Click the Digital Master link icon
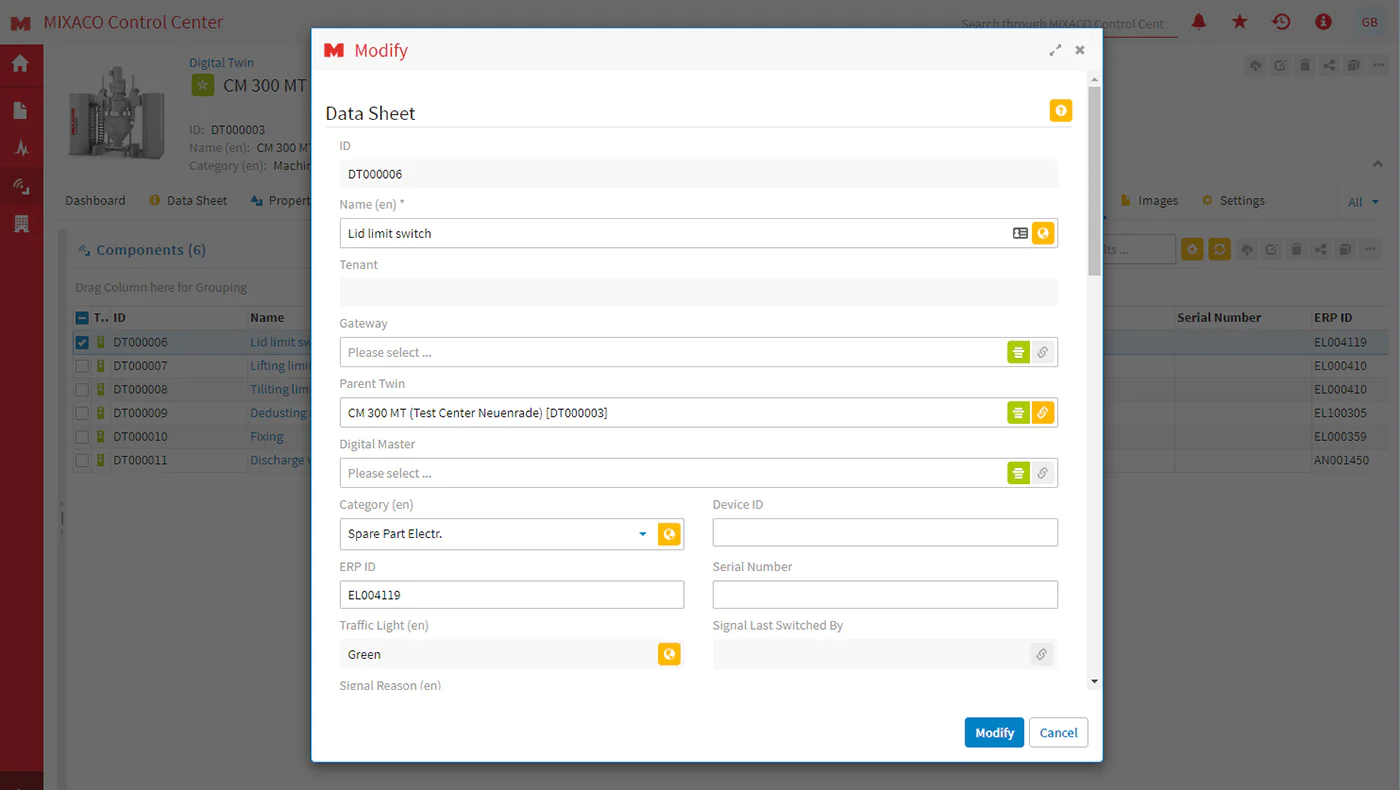The height and width of the screenshot is (790, 1400). pos(1043,473)
